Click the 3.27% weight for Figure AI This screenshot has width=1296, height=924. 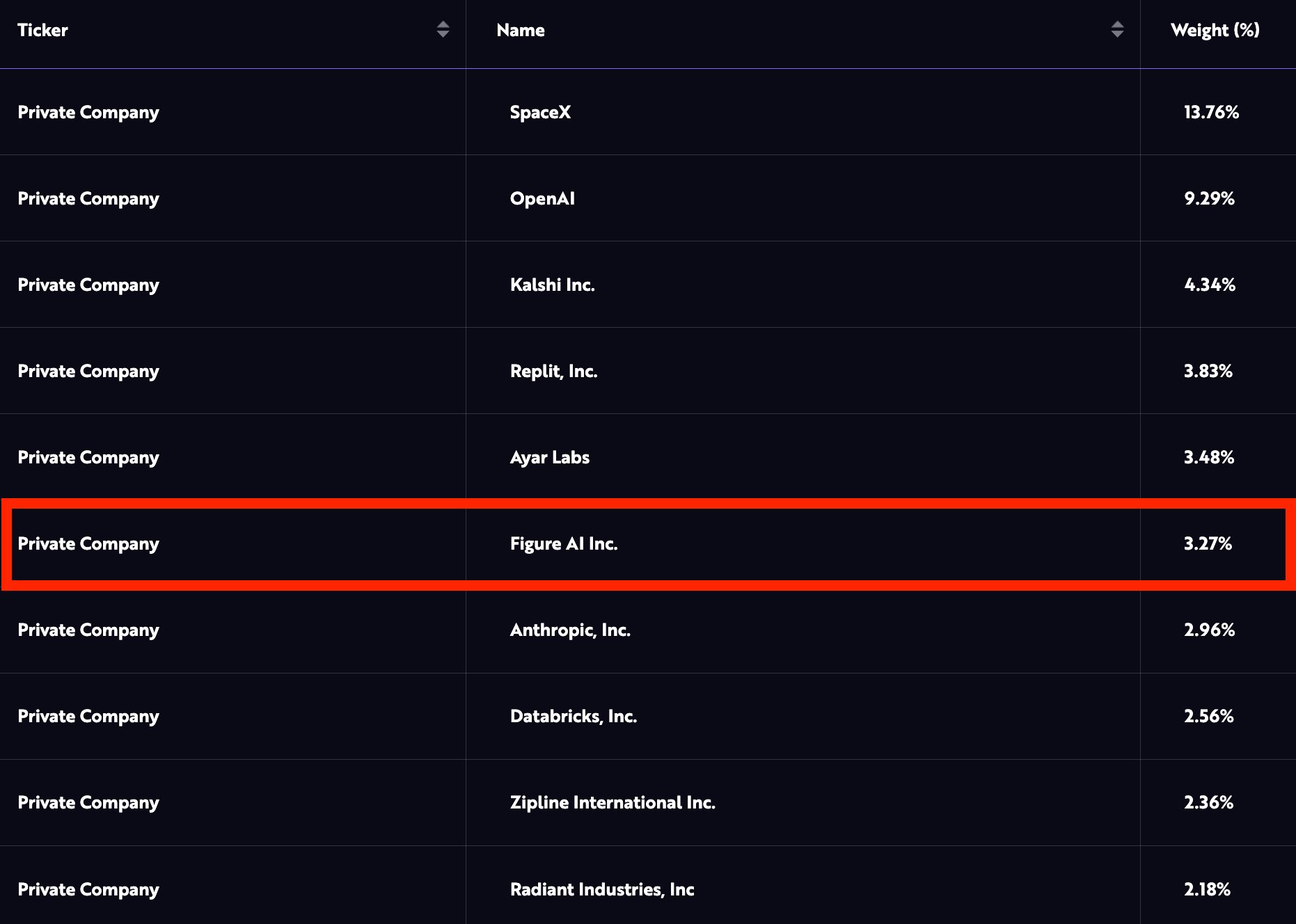click(x=1208, y=543)
